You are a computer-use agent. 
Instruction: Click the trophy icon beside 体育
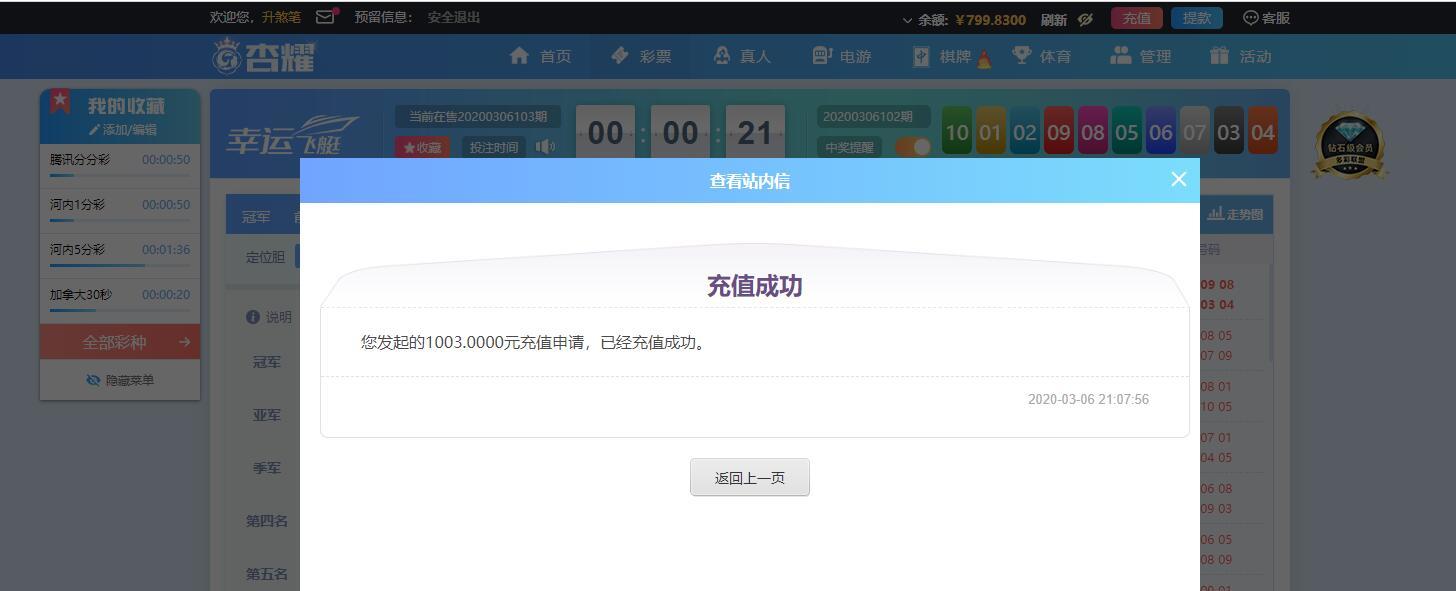pos(1021,55)
